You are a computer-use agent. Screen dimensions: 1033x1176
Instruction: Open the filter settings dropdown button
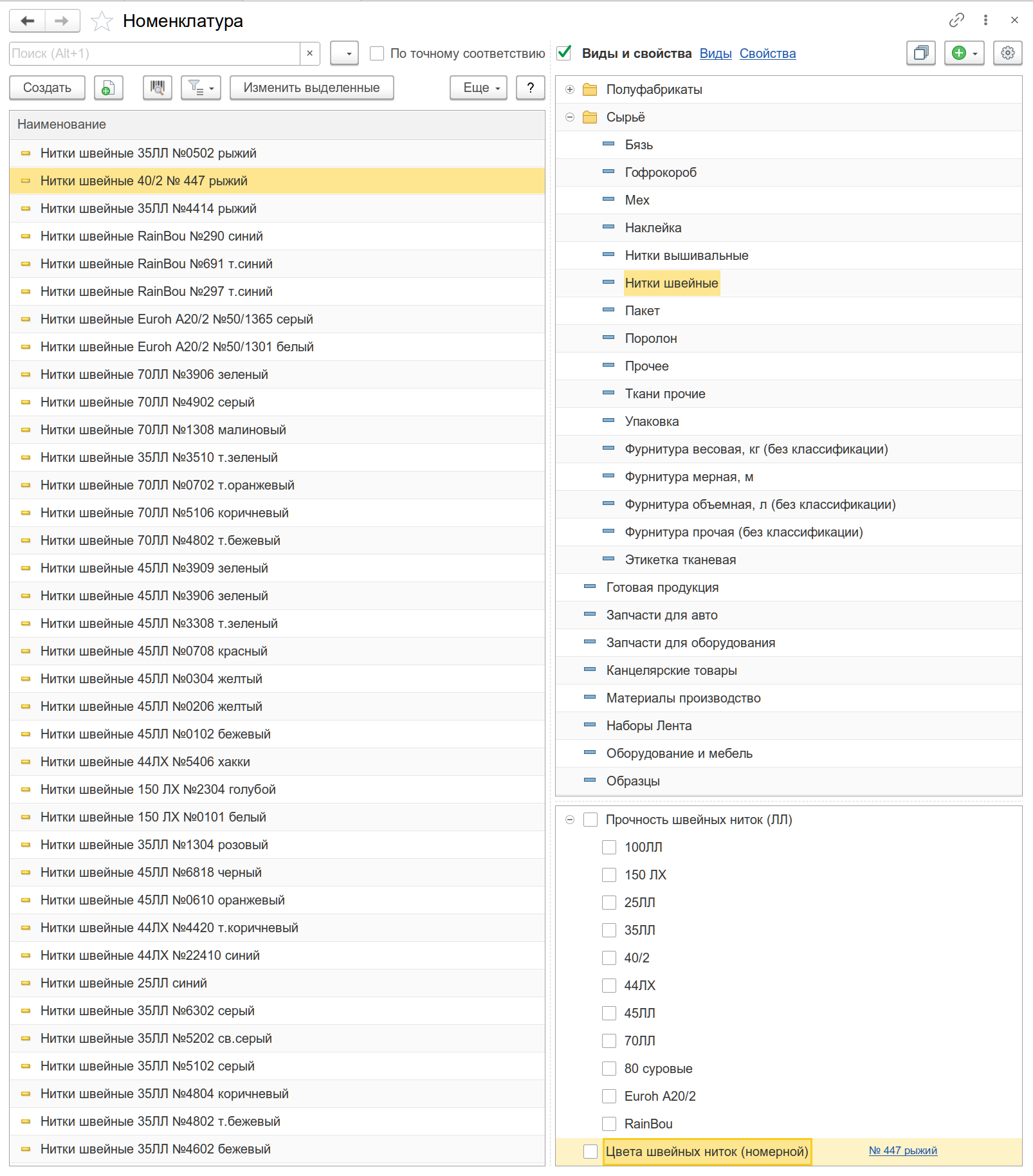201,87
